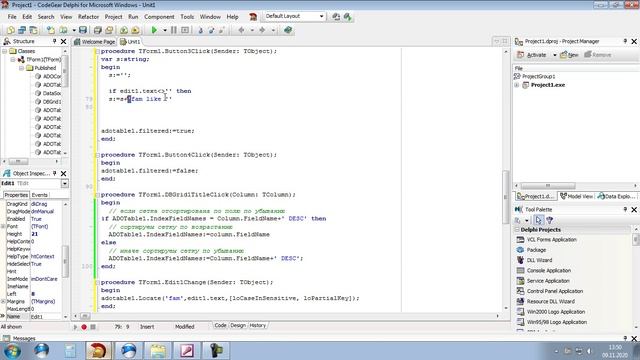
Task: Collapse the Classes tree node
Action: [4, 51]
